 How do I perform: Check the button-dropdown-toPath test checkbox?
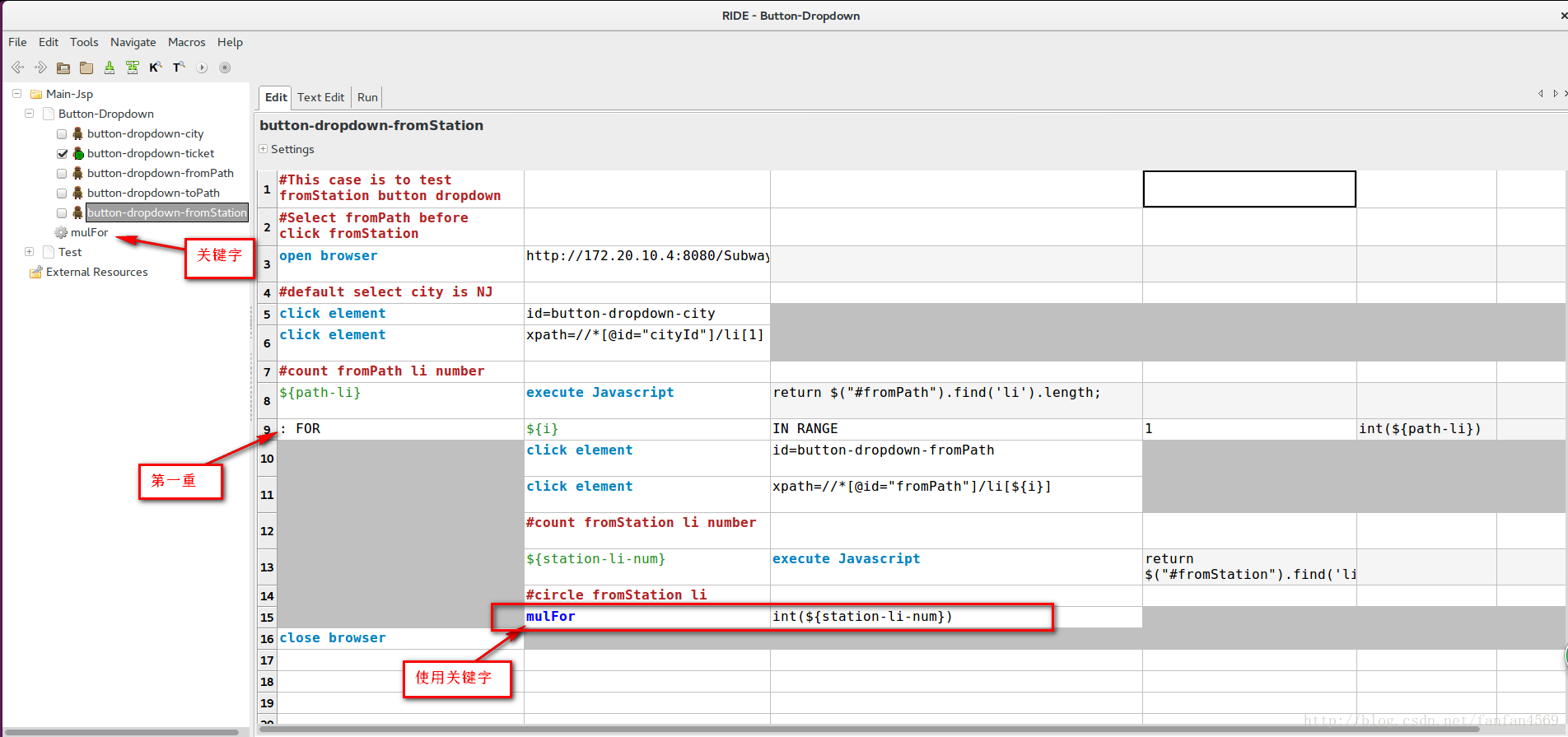62,194
